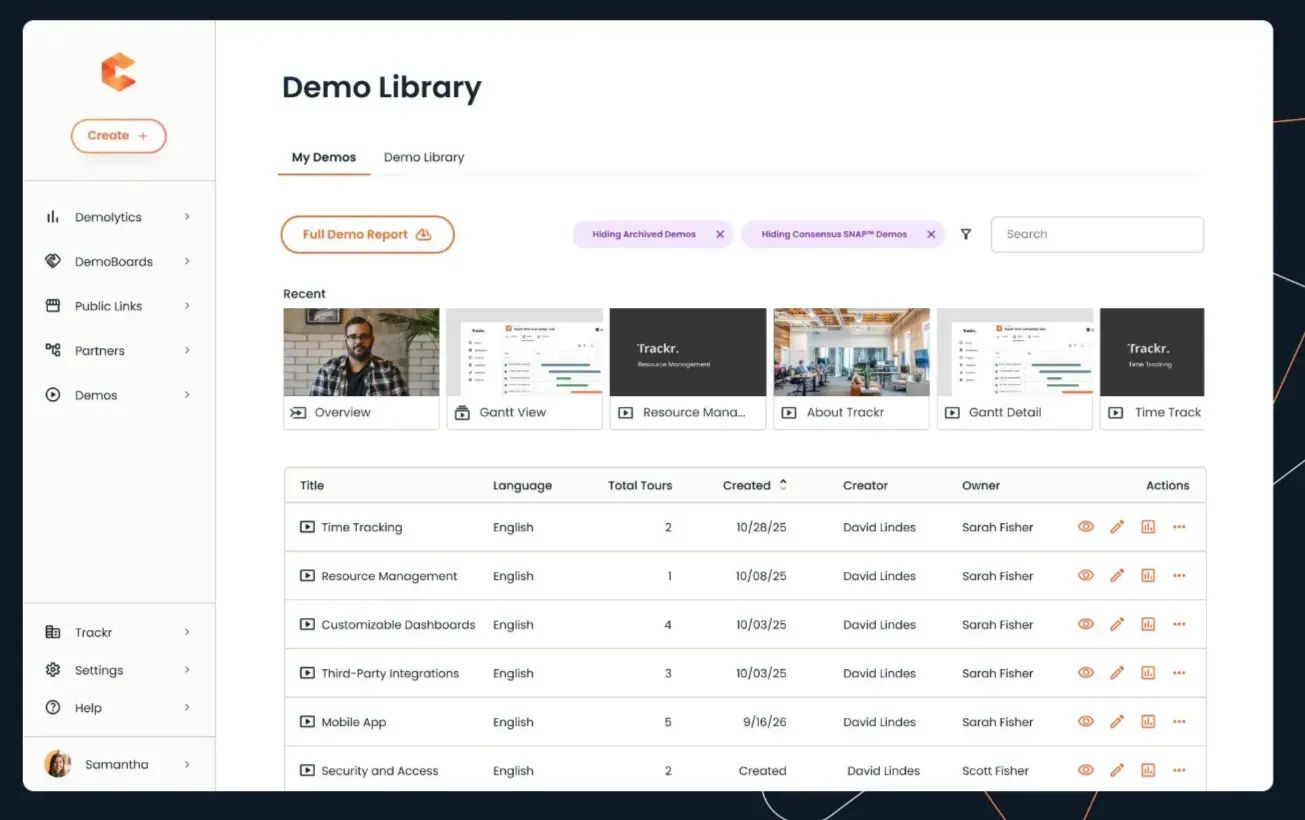Open more actions for Resource Management

1179,576
